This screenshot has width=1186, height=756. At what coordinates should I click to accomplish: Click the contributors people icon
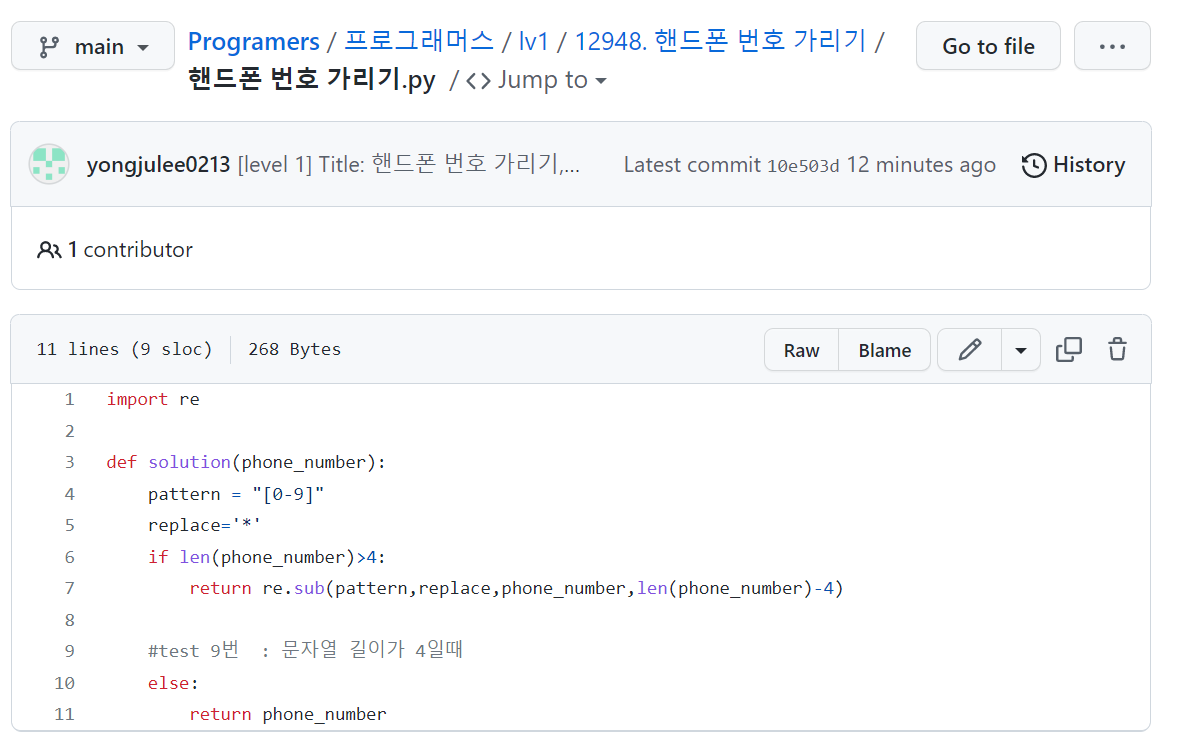click(49, 250)
